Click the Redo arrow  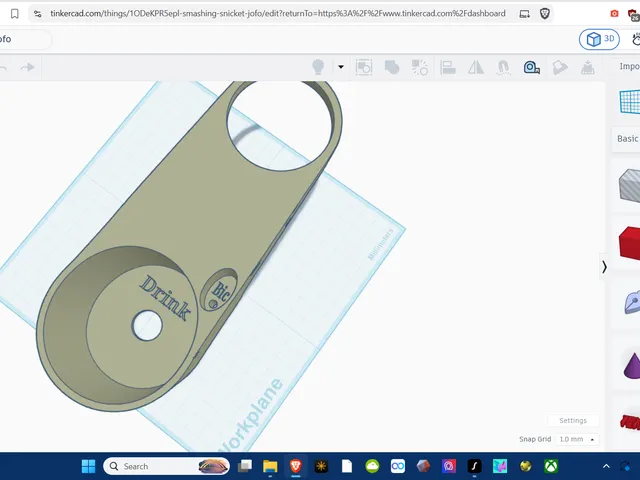click(x=27, y=67)
